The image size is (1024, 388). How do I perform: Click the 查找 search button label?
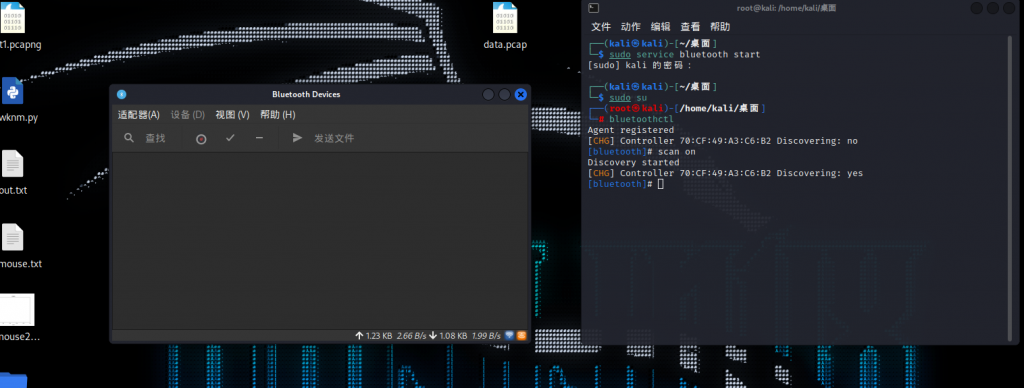(155, 138)
